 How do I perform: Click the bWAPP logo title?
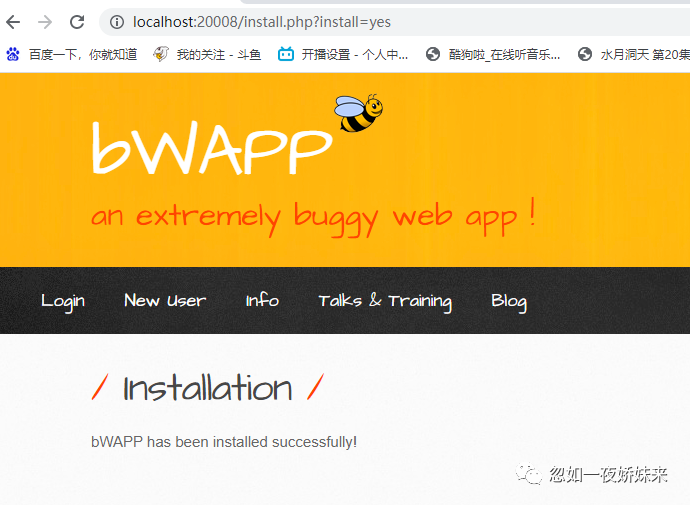coord(212,148)
